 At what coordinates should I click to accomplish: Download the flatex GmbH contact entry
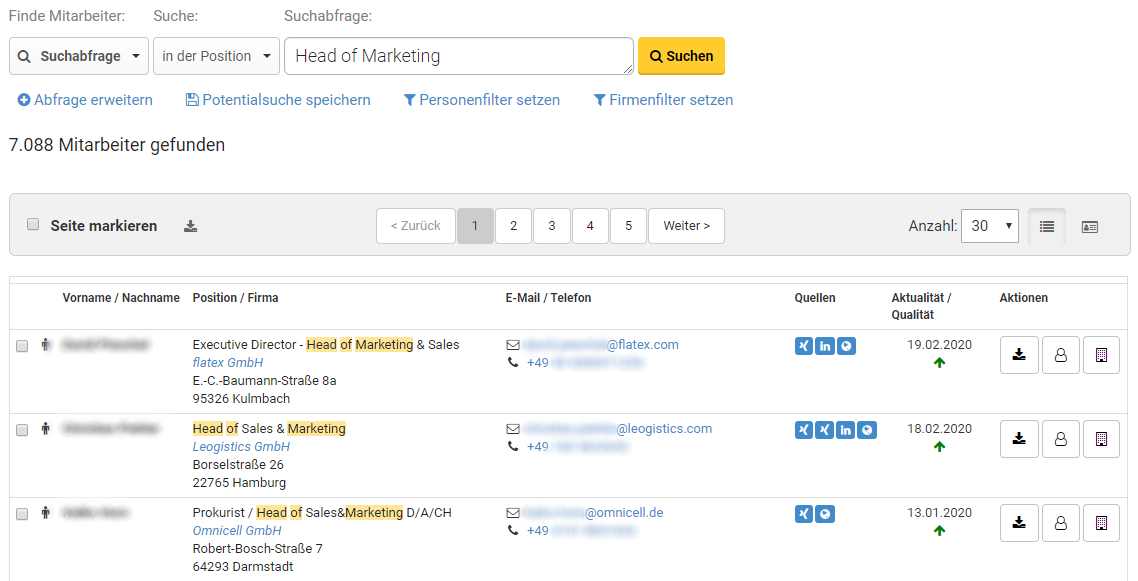pyautogui.click(x=1019, y=355)
